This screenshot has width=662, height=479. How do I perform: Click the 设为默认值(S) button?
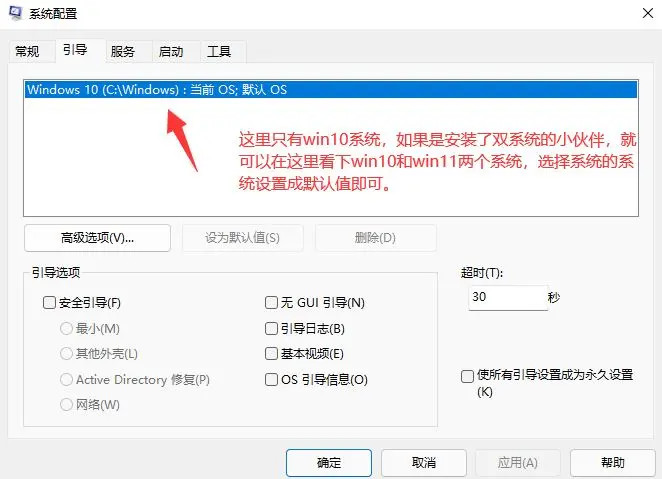tap(242, 238)
